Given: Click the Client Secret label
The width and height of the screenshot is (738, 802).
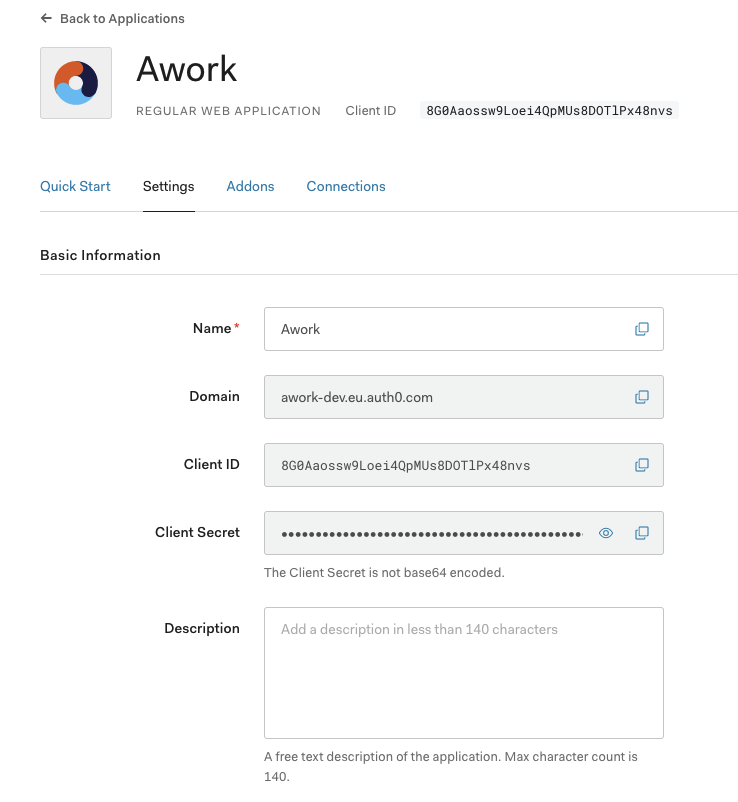Looking at the screenshot, I should pos(197,532).
